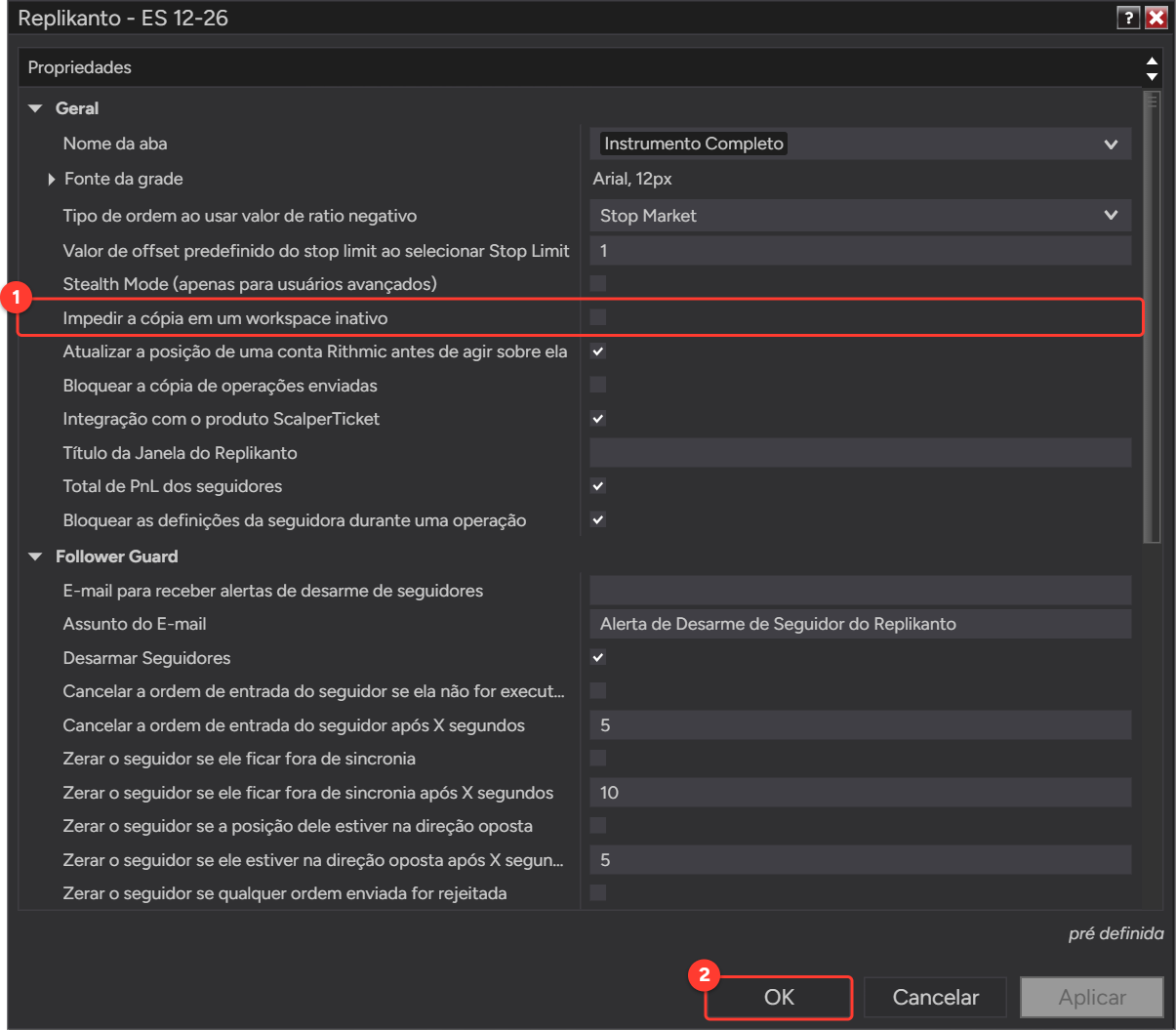This screenshot has height=1030, width=1176.
Task: Click the Propriedades header text
Action: tap(79, 67)
